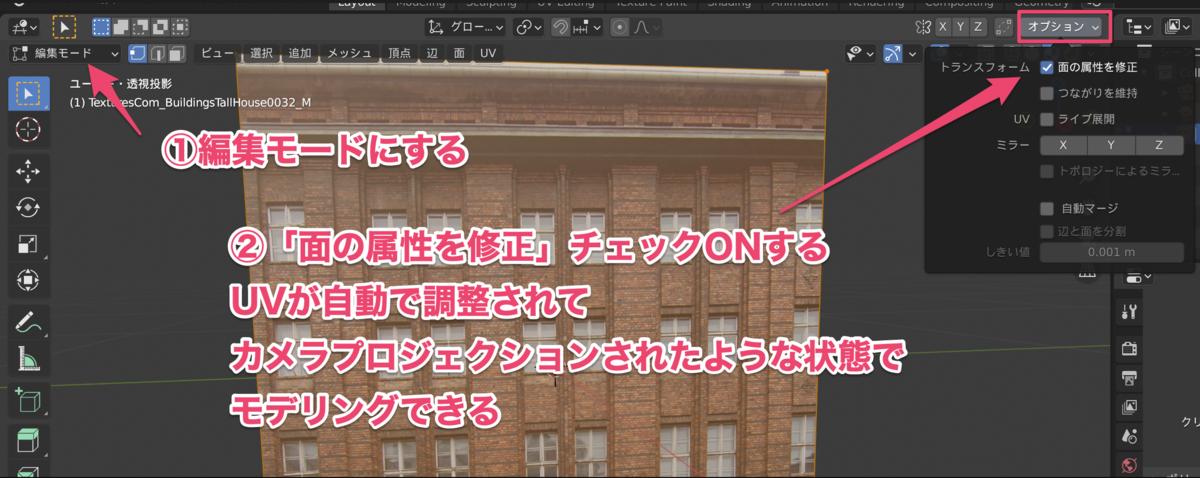Select the tweak tool icon in the header
This screenshot has width=1200, height=478.
(62, 27)
